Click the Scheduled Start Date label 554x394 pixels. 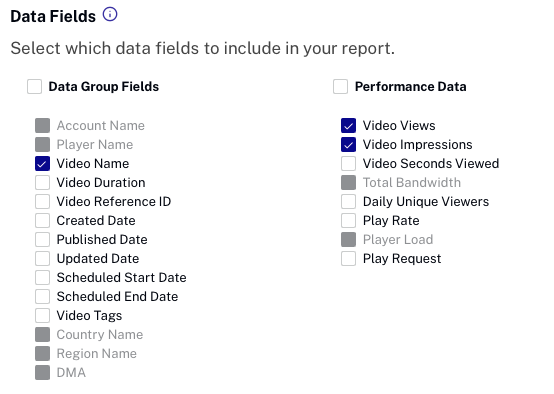click(x=122, y=278)
